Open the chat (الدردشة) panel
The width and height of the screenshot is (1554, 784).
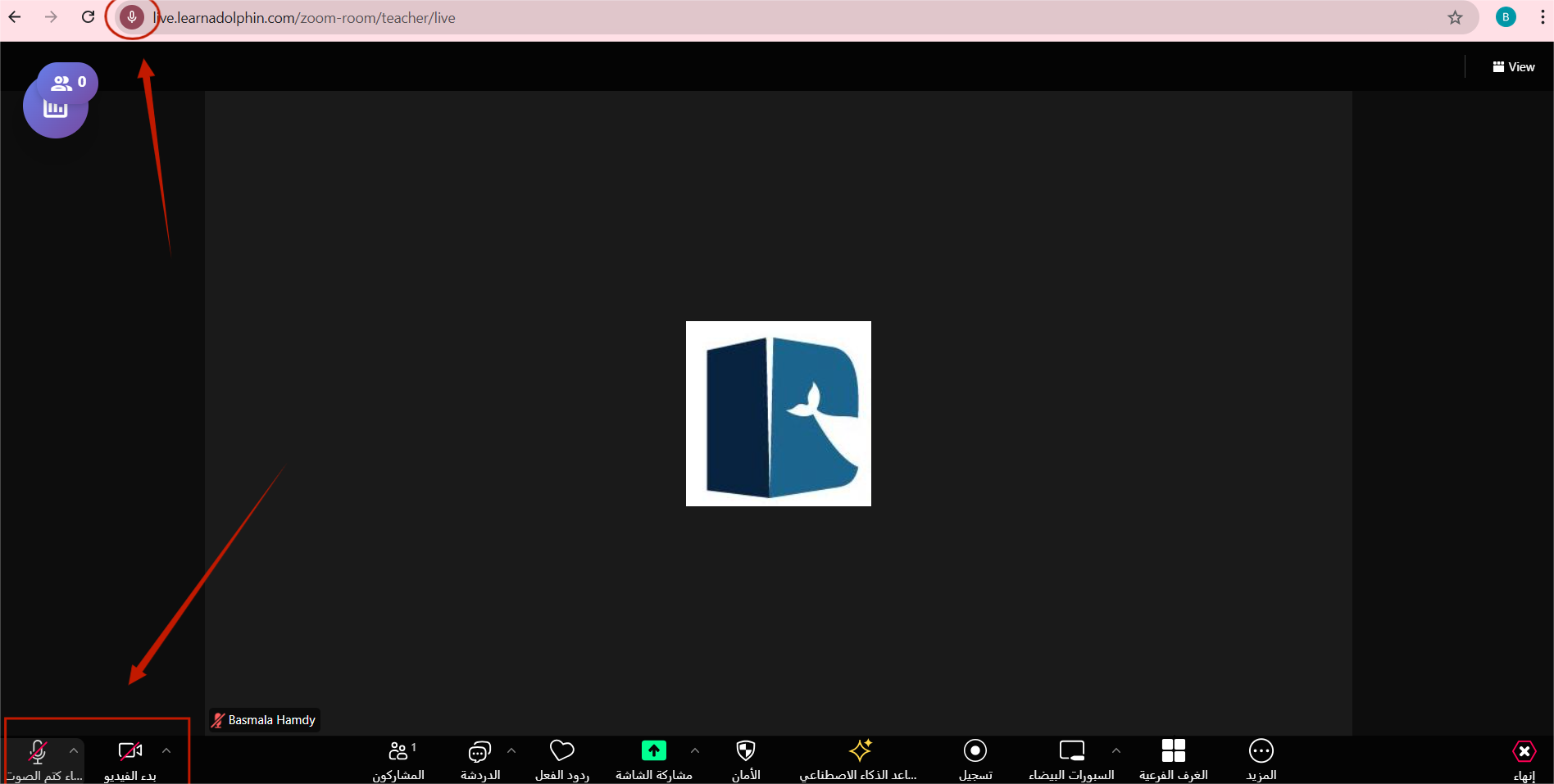point(479,759)
